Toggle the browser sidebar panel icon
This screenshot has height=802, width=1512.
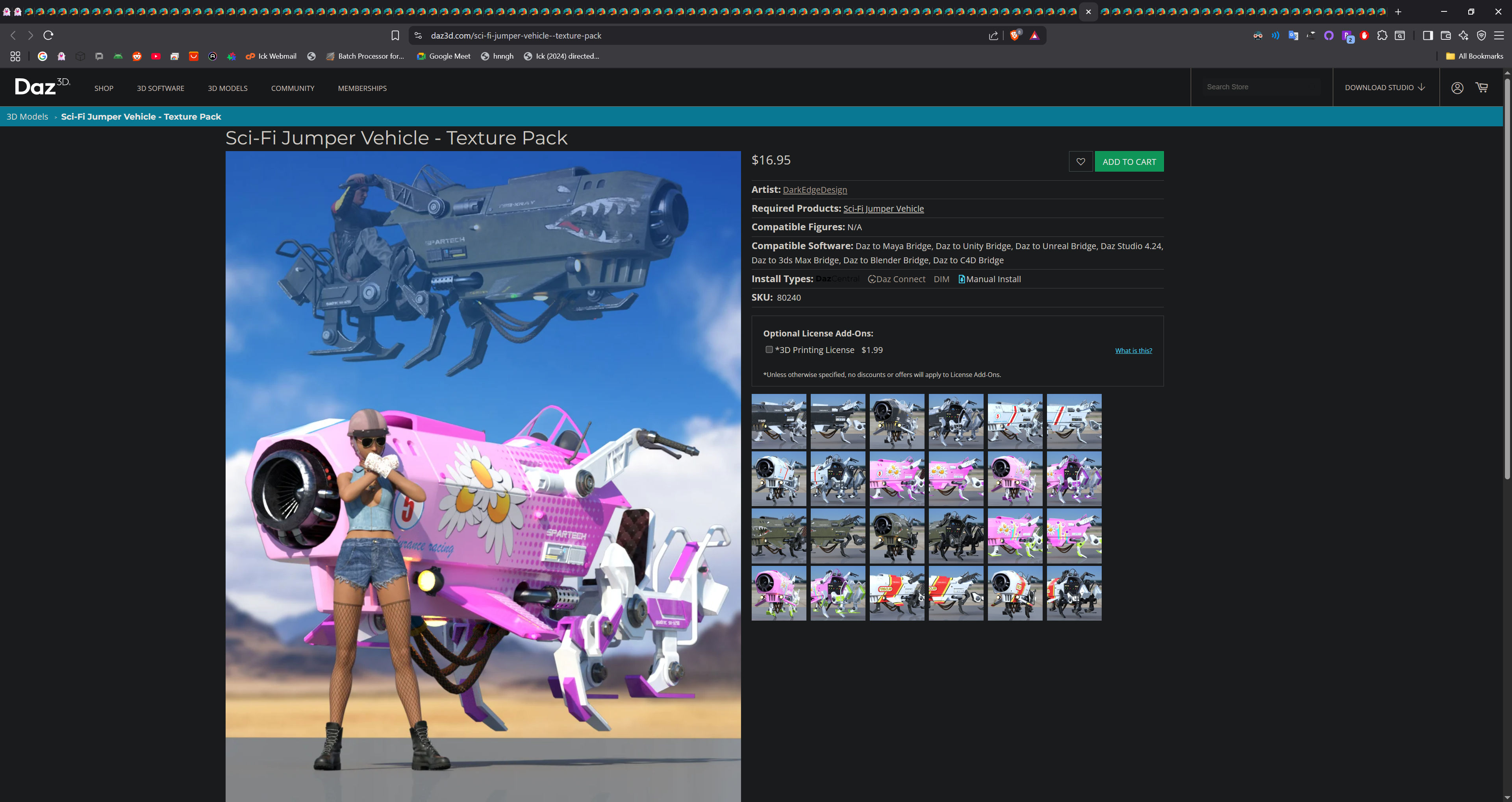tap(1427, 36)
